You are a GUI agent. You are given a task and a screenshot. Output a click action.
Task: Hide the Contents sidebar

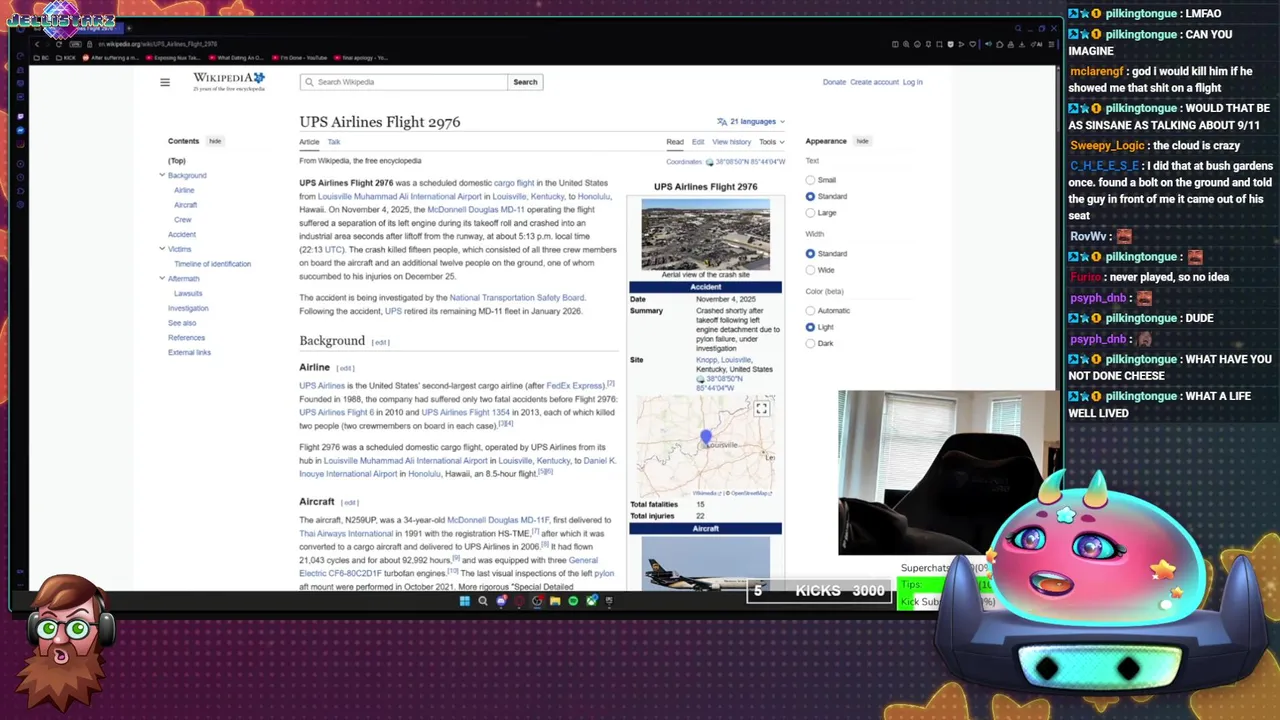[x=215, y=141]
